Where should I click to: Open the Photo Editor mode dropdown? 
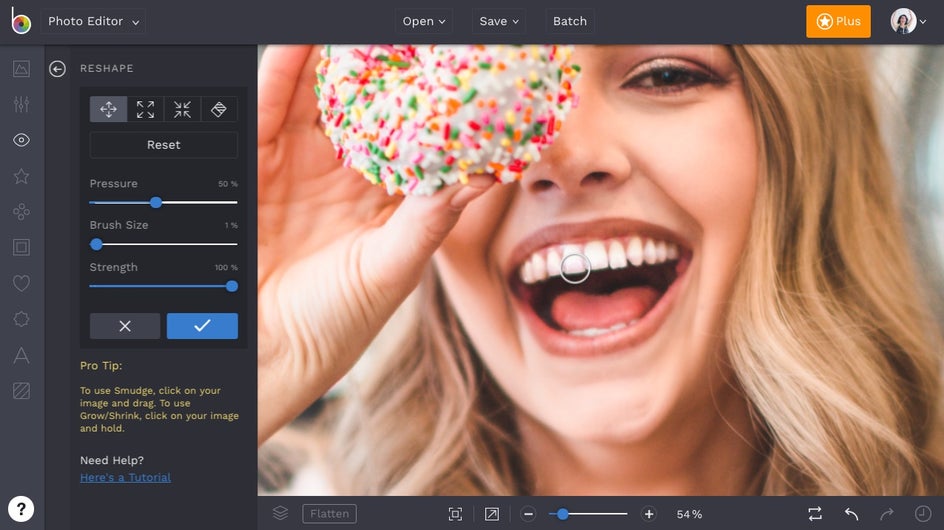[93, 21]
